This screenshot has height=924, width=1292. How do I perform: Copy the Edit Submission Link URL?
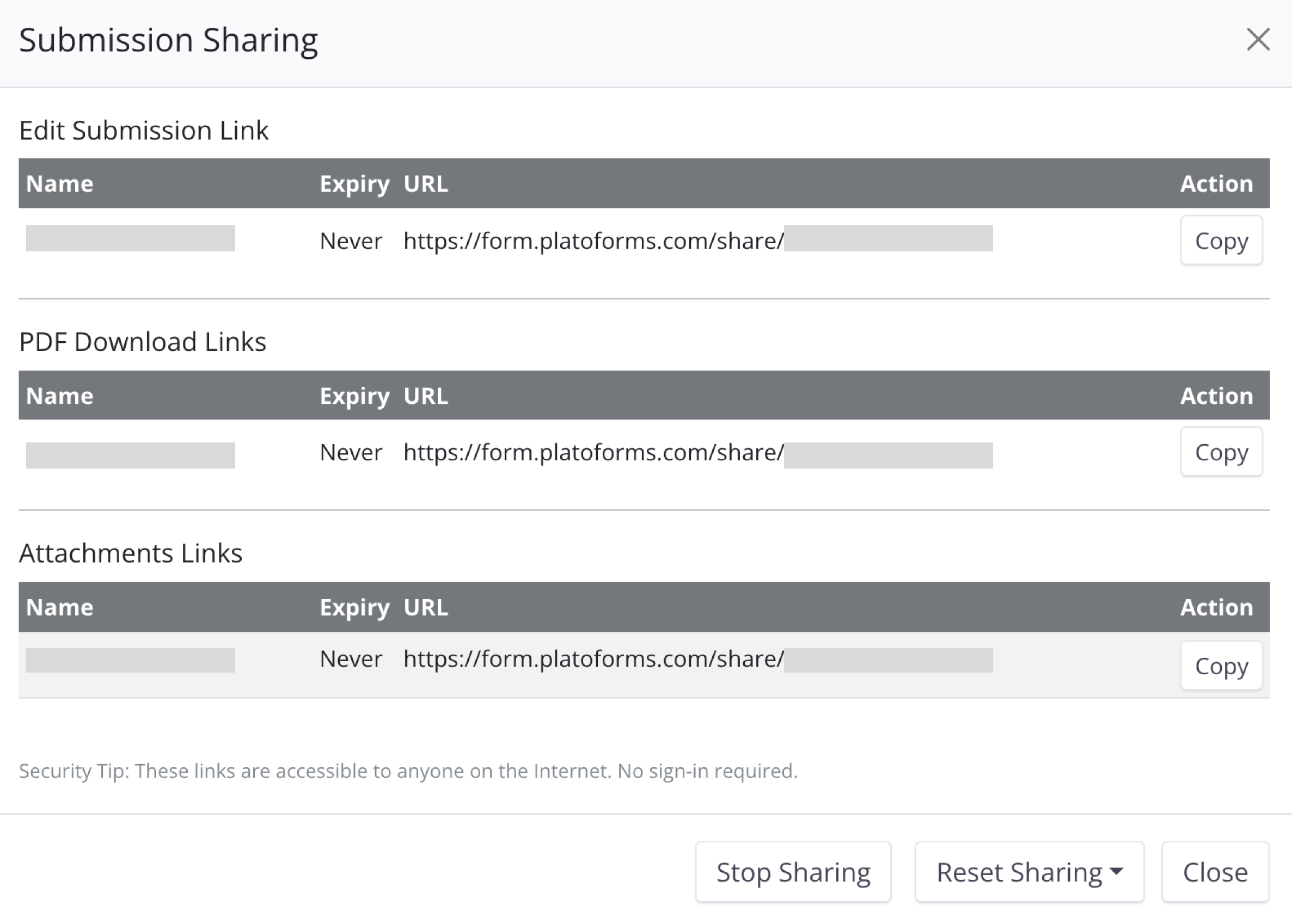coord(1221,240)
